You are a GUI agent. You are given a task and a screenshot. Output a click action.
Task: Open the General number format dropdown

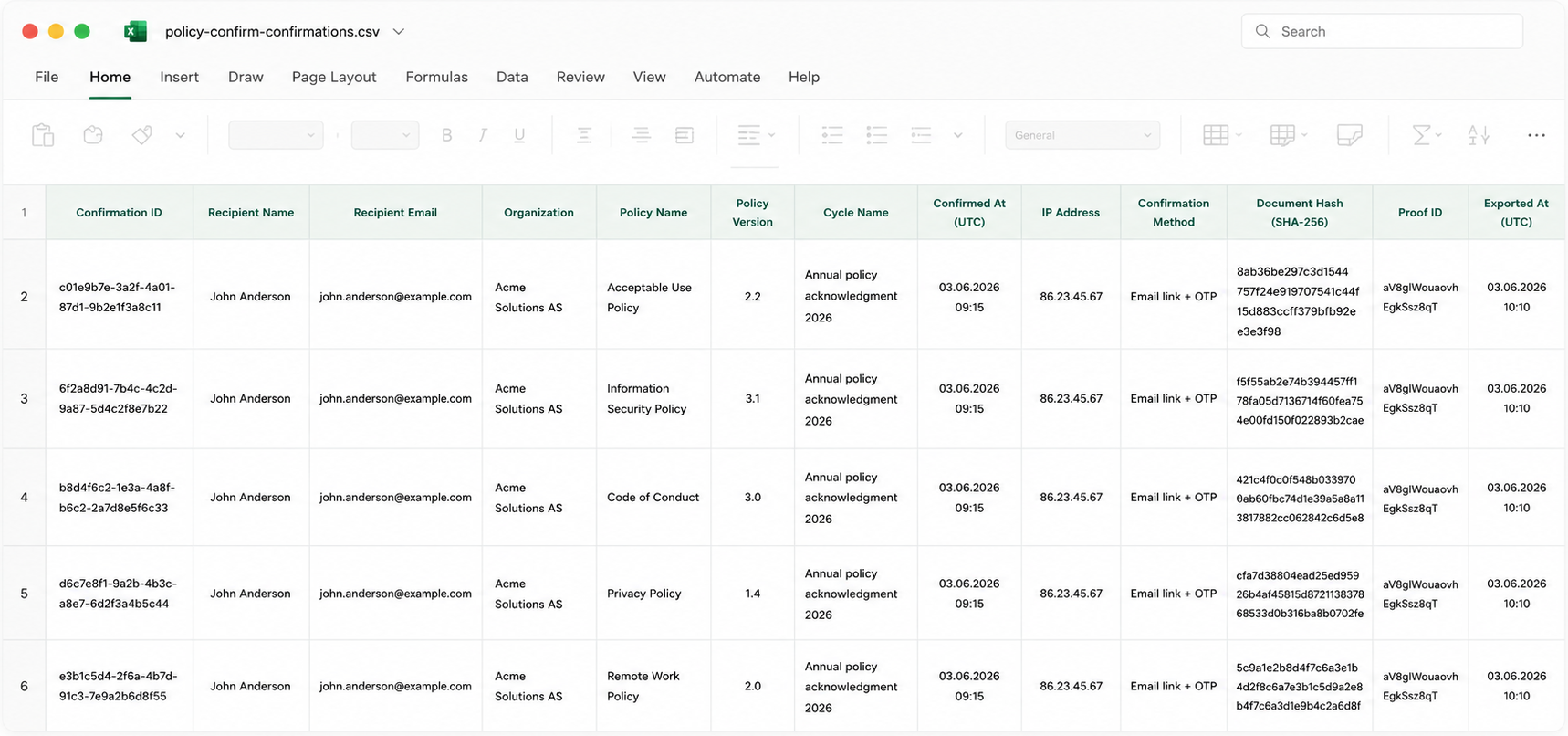point(1082,135)
